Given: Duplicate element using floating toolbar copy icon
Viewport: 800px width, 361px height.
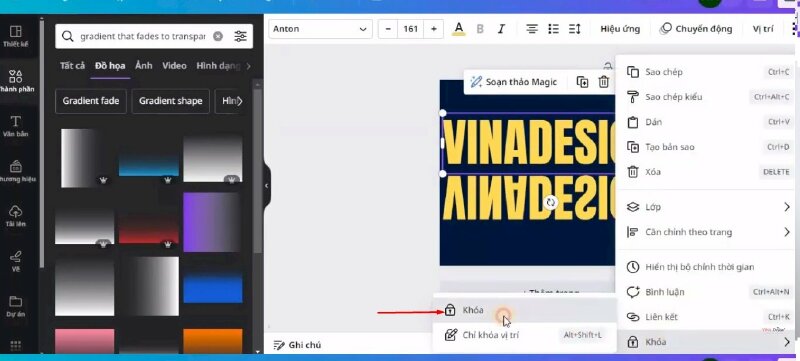Looking at the screenshot, I should click(x=582, y=82).
